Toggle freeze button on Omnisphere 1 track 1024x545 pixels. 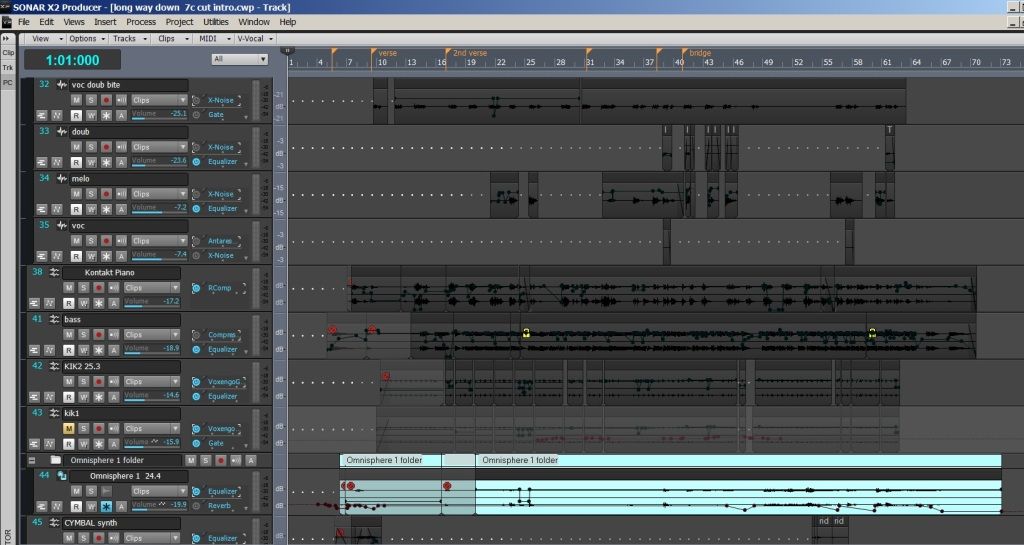click(106, 506)
